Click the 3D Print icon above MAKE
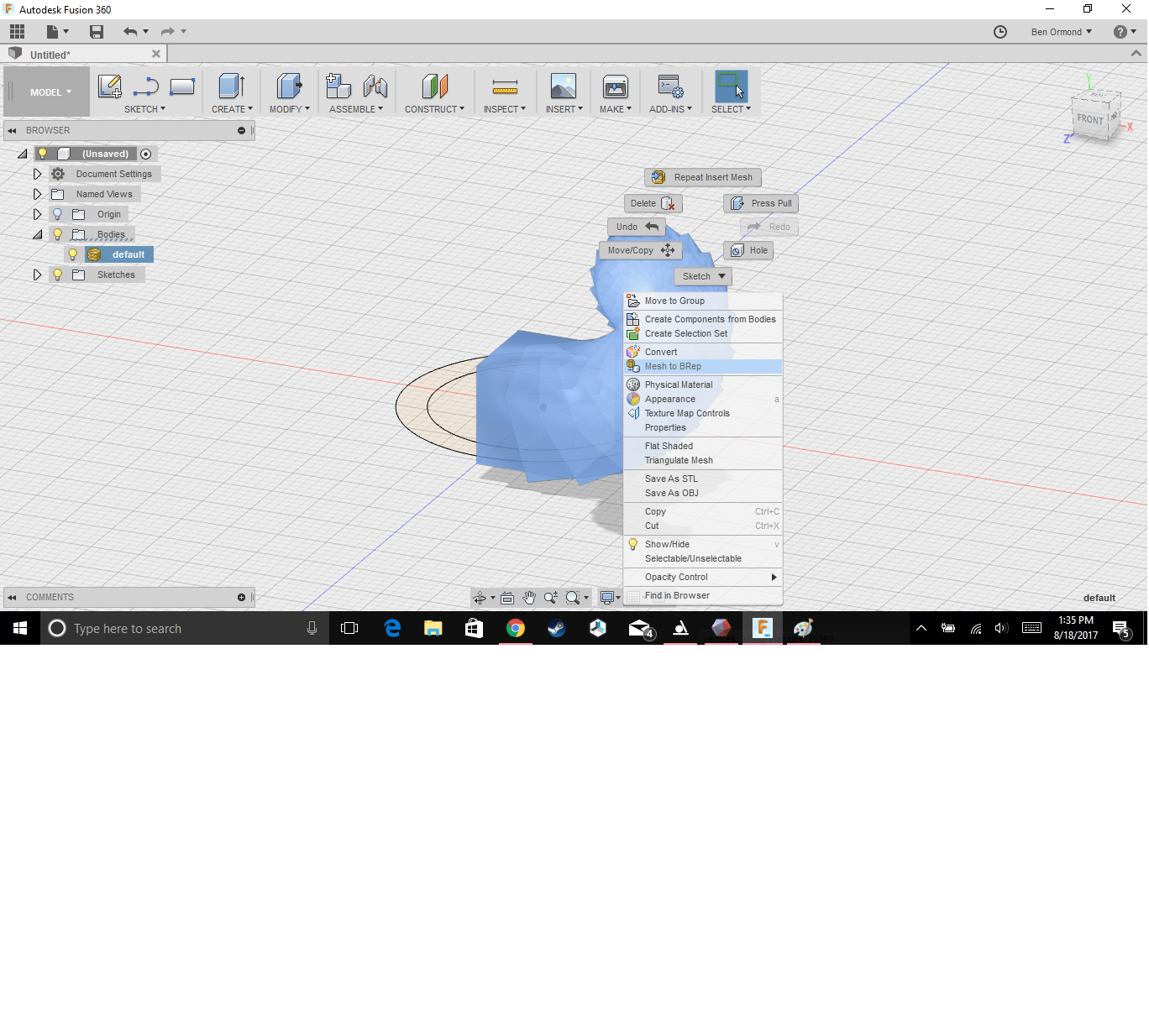 (x=616, y=86)
